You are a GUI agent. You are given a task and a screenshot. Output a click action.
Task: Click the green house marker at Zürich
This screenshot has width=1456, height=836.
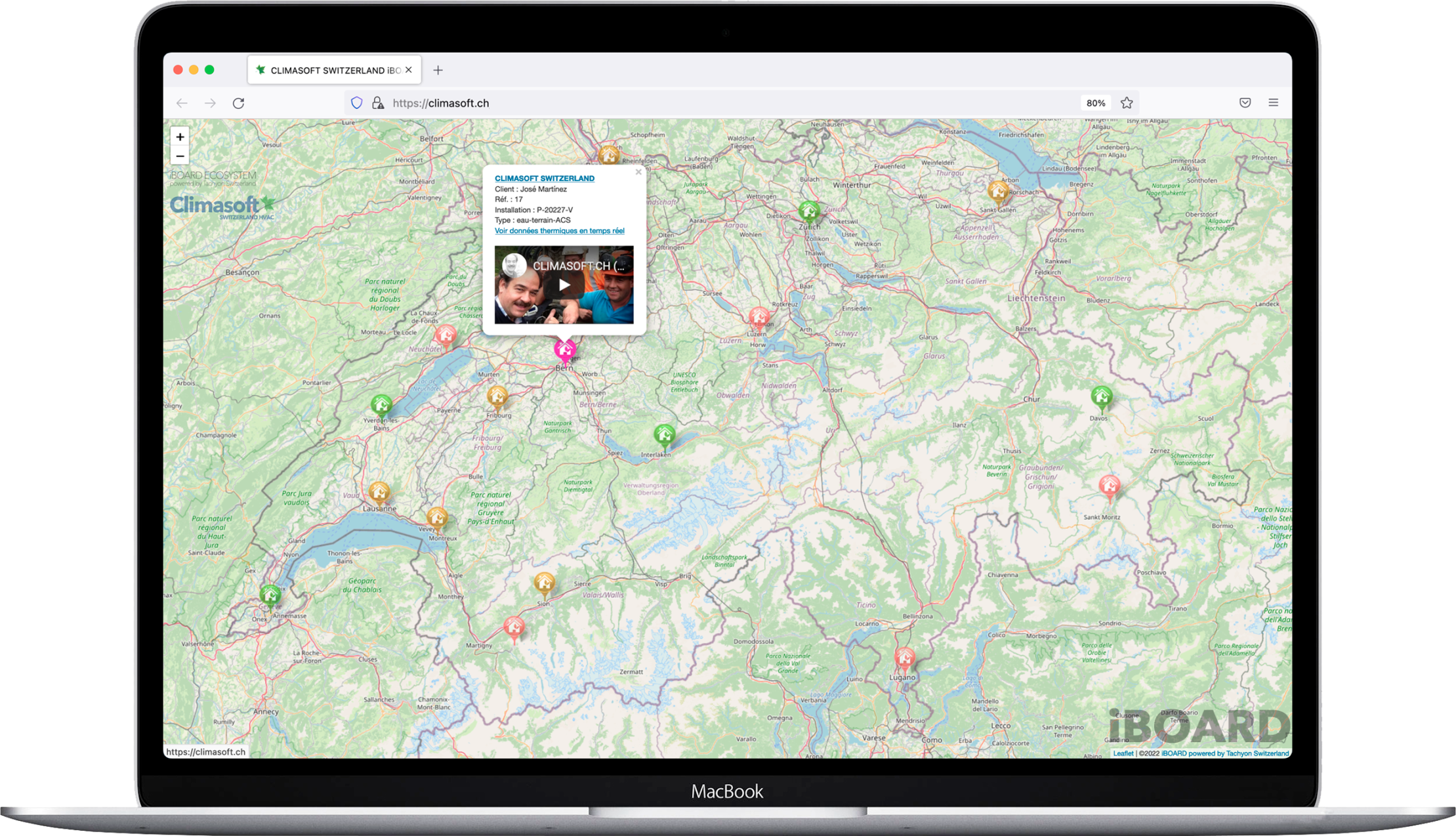(809, 211)
